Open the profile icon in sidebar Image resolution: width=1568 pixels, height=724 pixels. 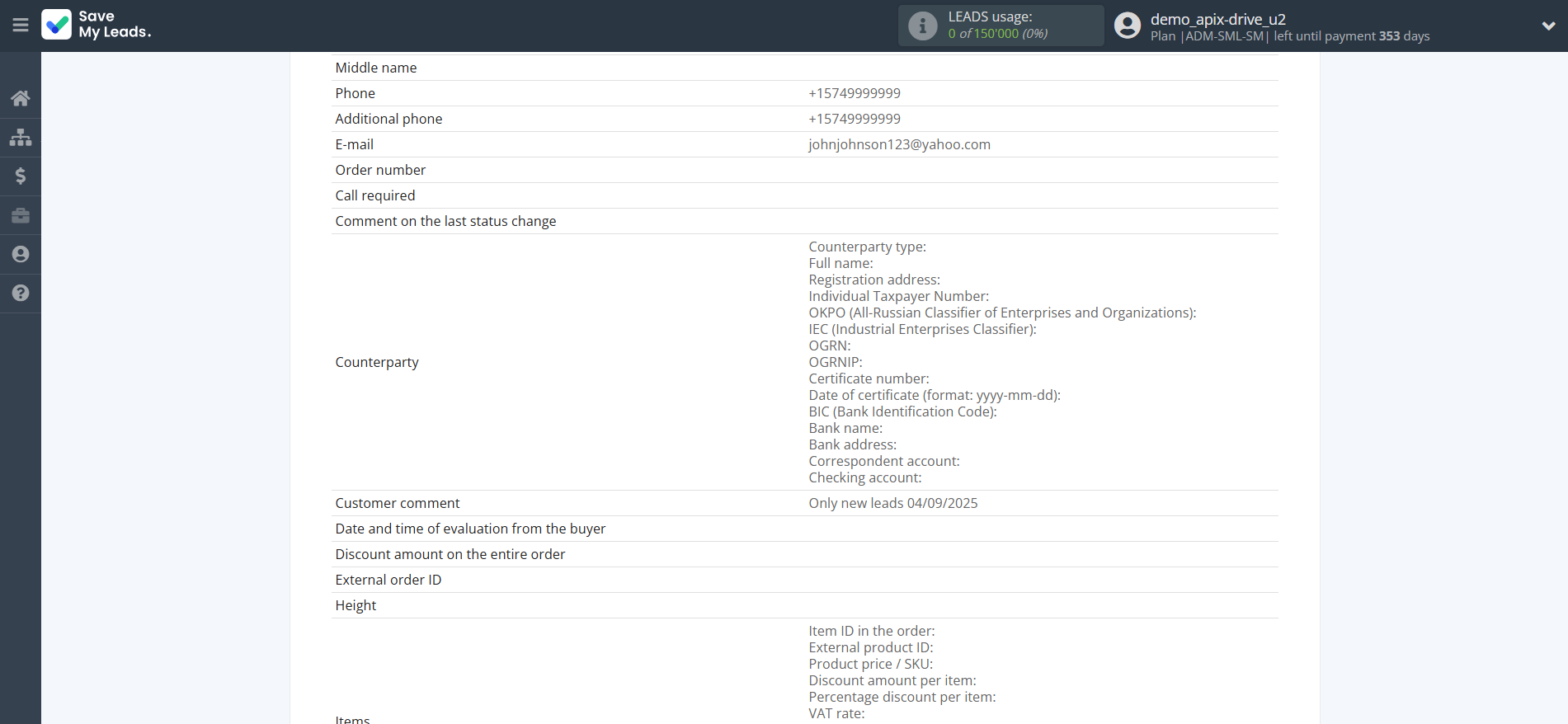point(21,254)
